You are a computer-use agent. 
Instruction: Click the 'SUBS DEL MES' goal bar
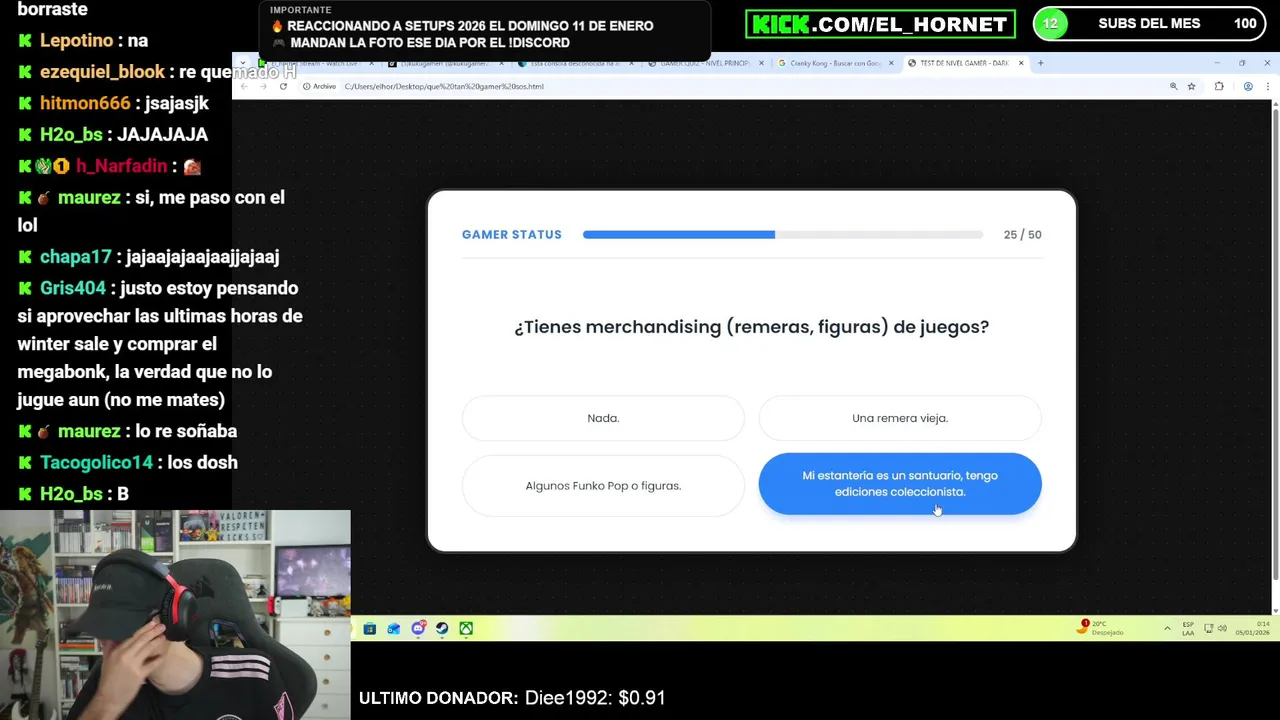pos(1150,24)
